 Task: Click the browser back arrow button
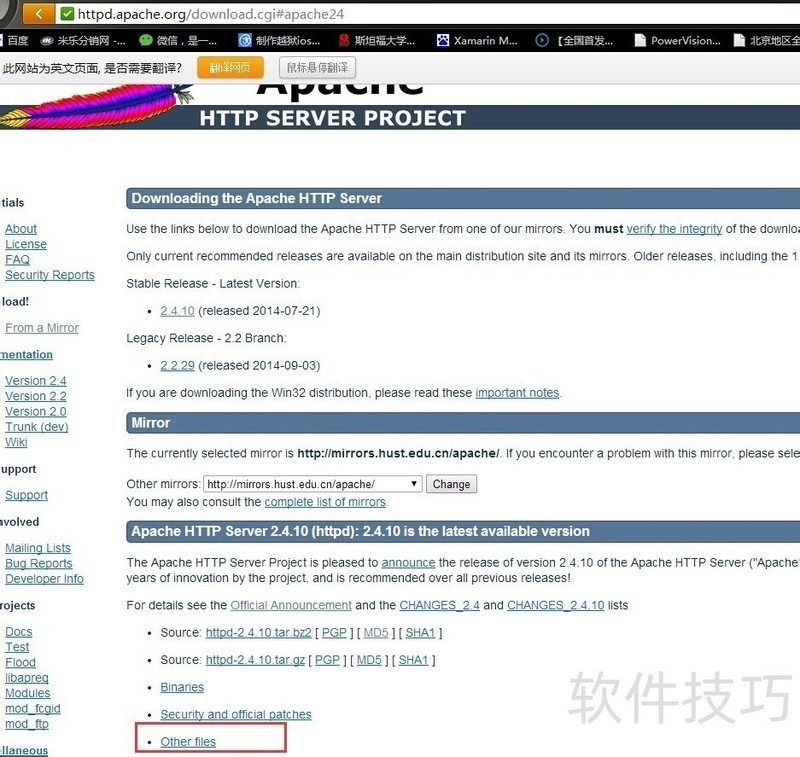pyautogui.click(x=38, y=13)
